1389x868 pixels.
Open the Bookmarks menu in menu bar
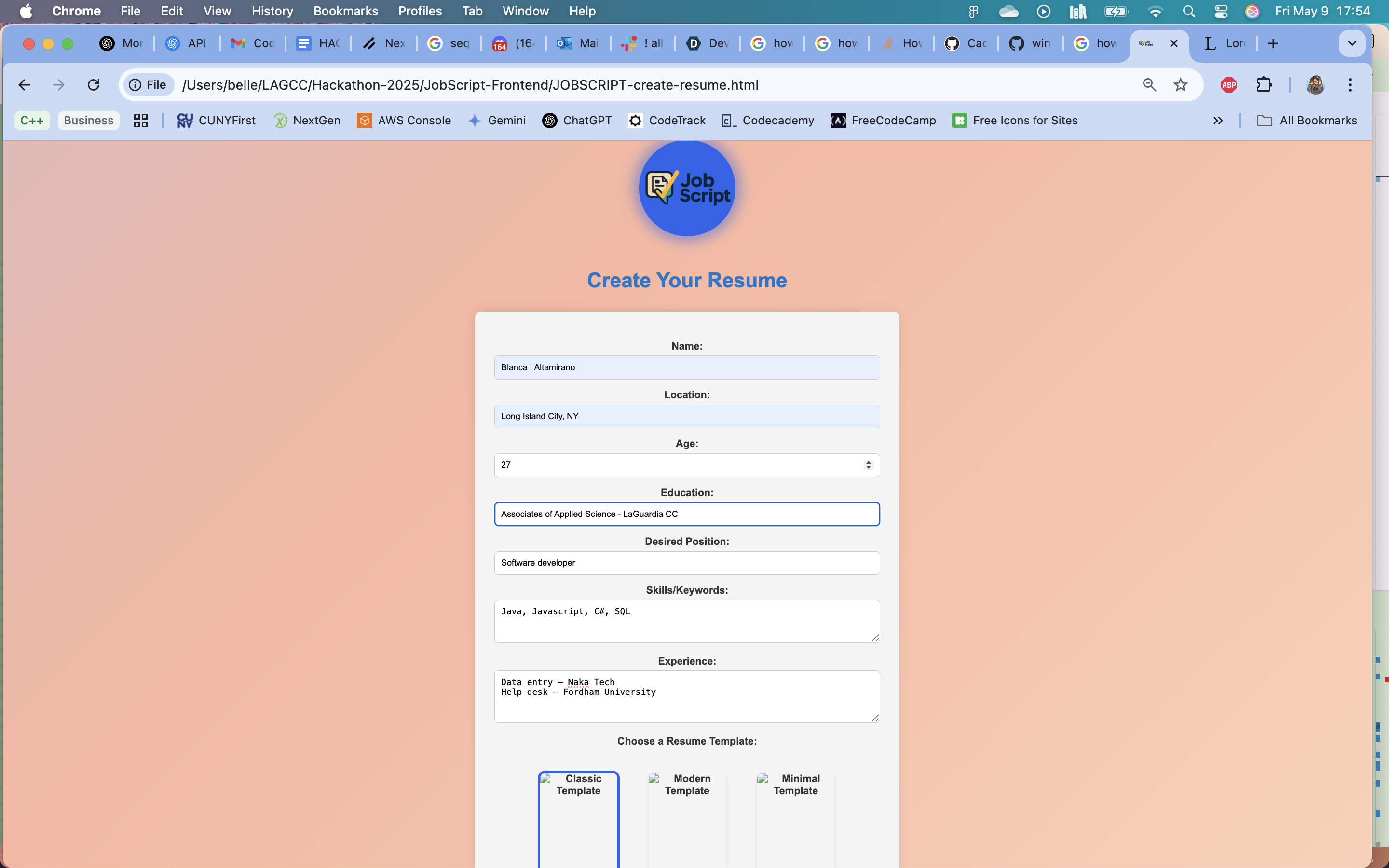[x=345, y=11]
